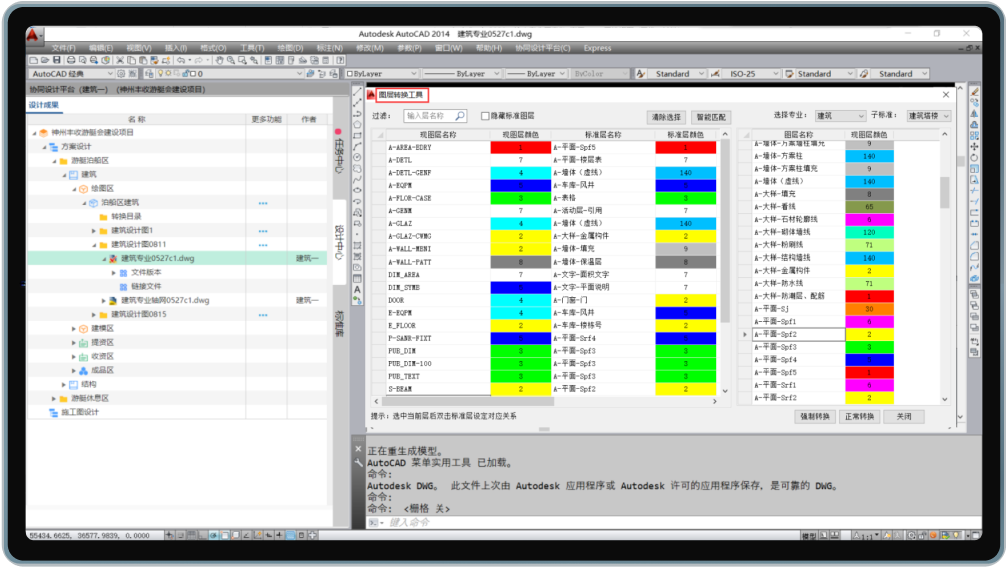Viewport: 1006px width, 567px height.
Task: Open the Layer Properties Manager icon
Action: pos(149,74)
